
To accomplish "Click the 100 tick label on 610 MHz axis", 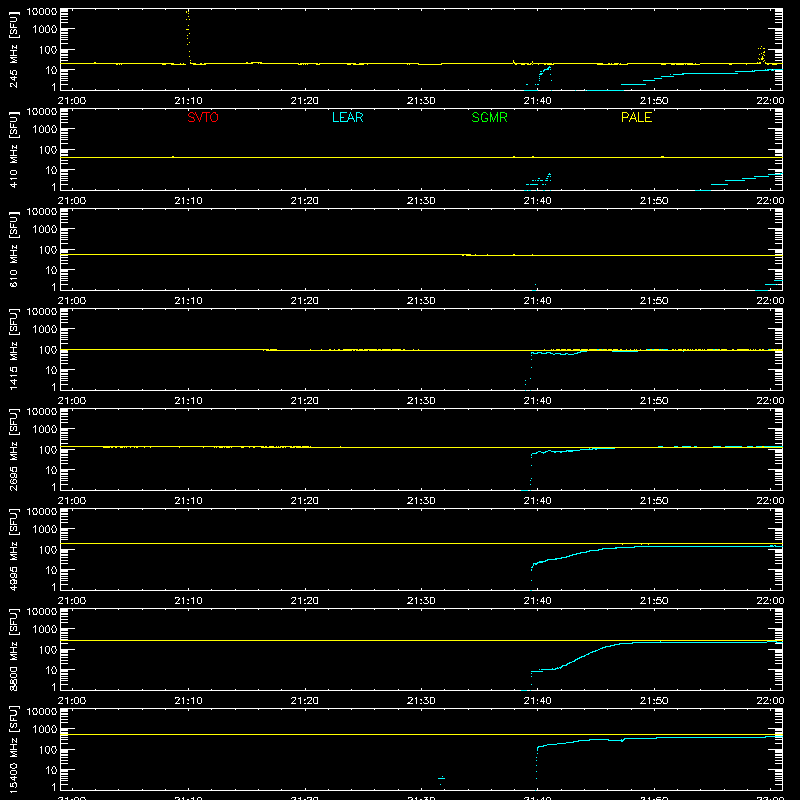I will pos(48,250).
